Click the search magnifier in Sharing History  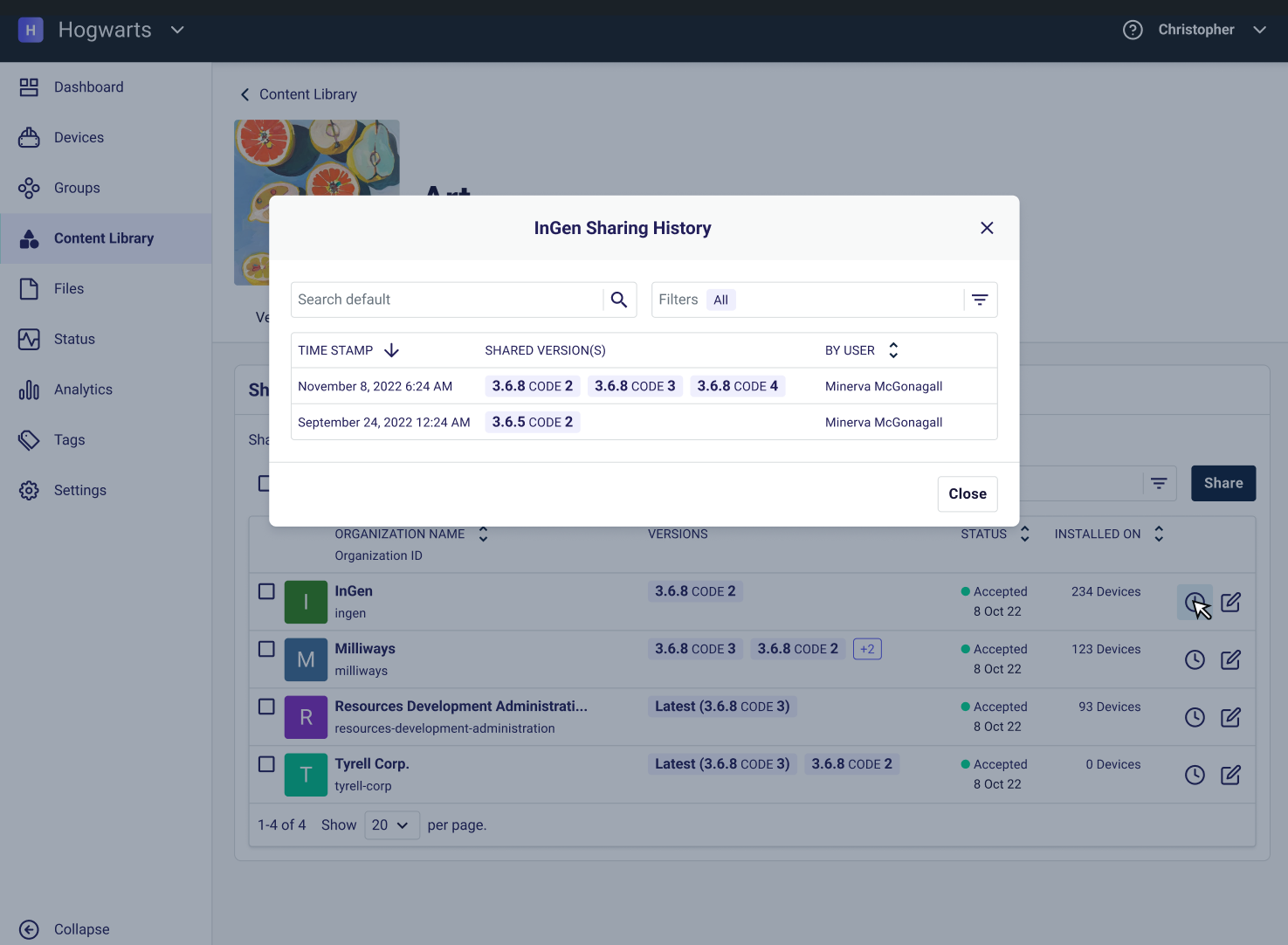tap(619, 300)
